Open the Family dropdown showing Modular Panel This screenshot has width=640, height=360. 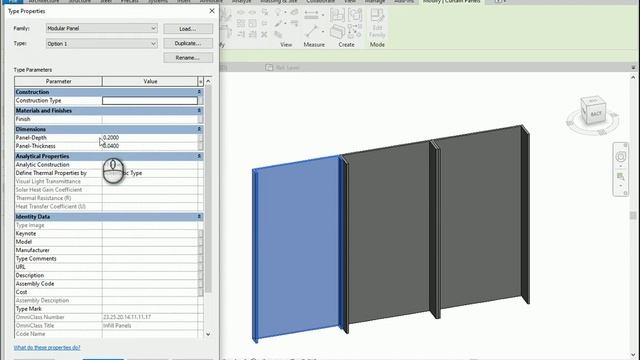[x=102, y=28]
